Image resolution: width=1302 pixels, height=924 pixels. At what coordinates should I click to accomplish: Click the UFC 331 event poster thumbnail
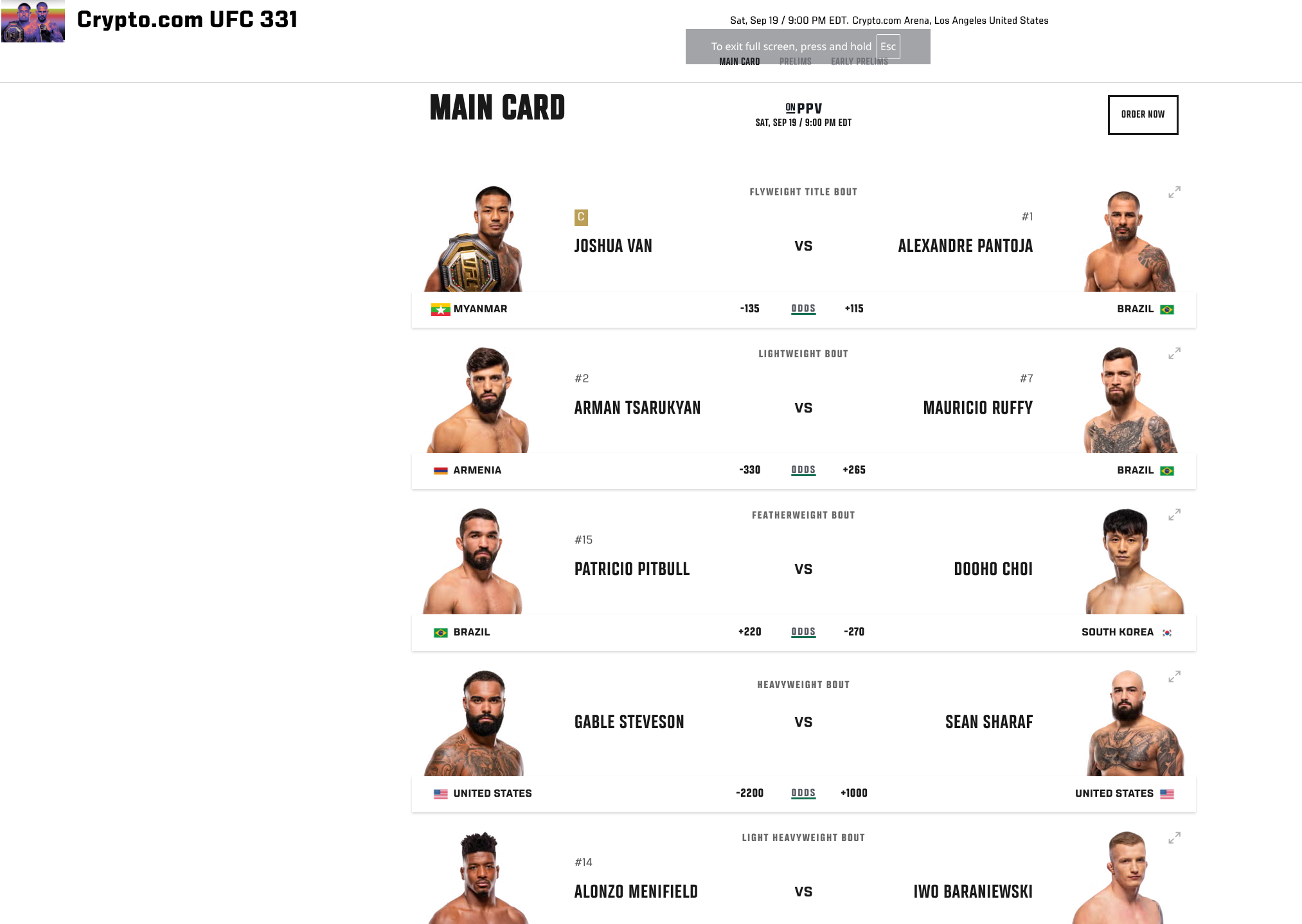point(33,21)
